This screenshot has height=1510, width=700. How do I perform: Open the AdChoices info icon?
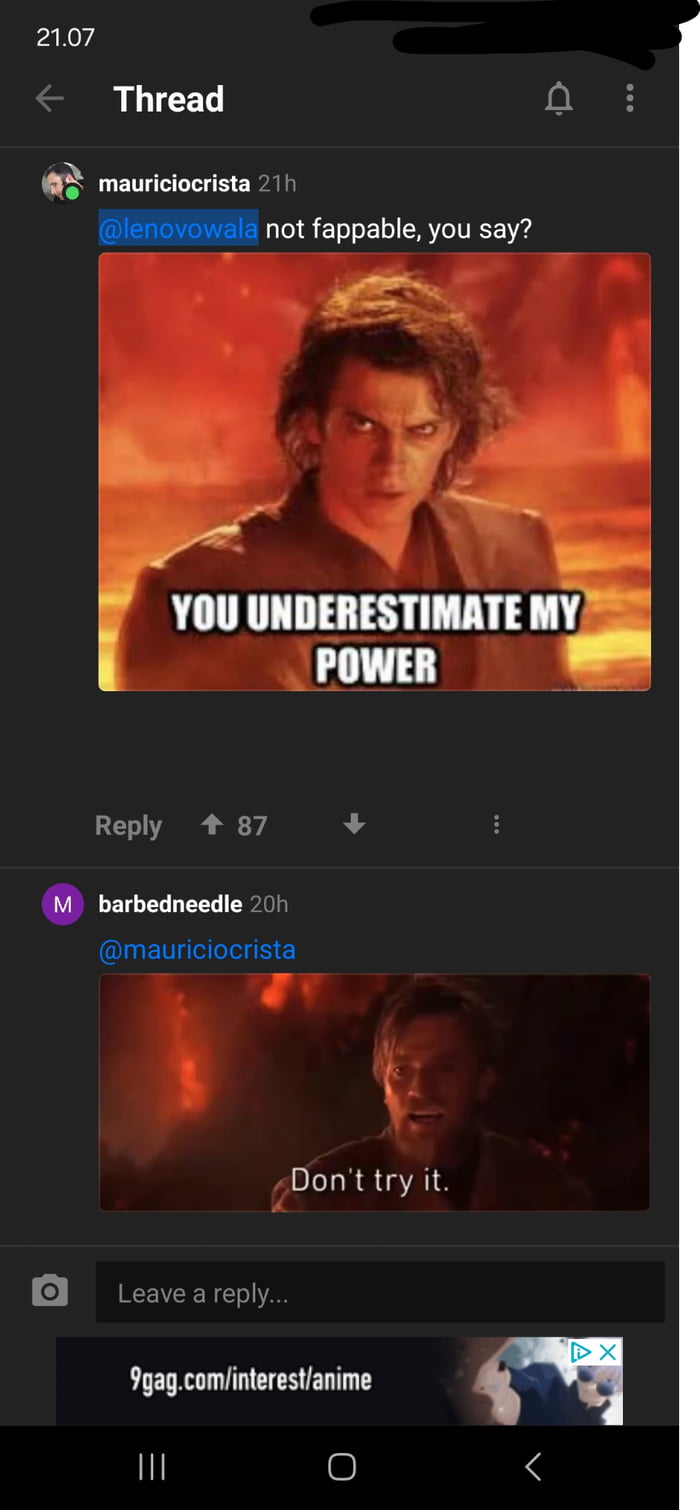pos(582,1352)
